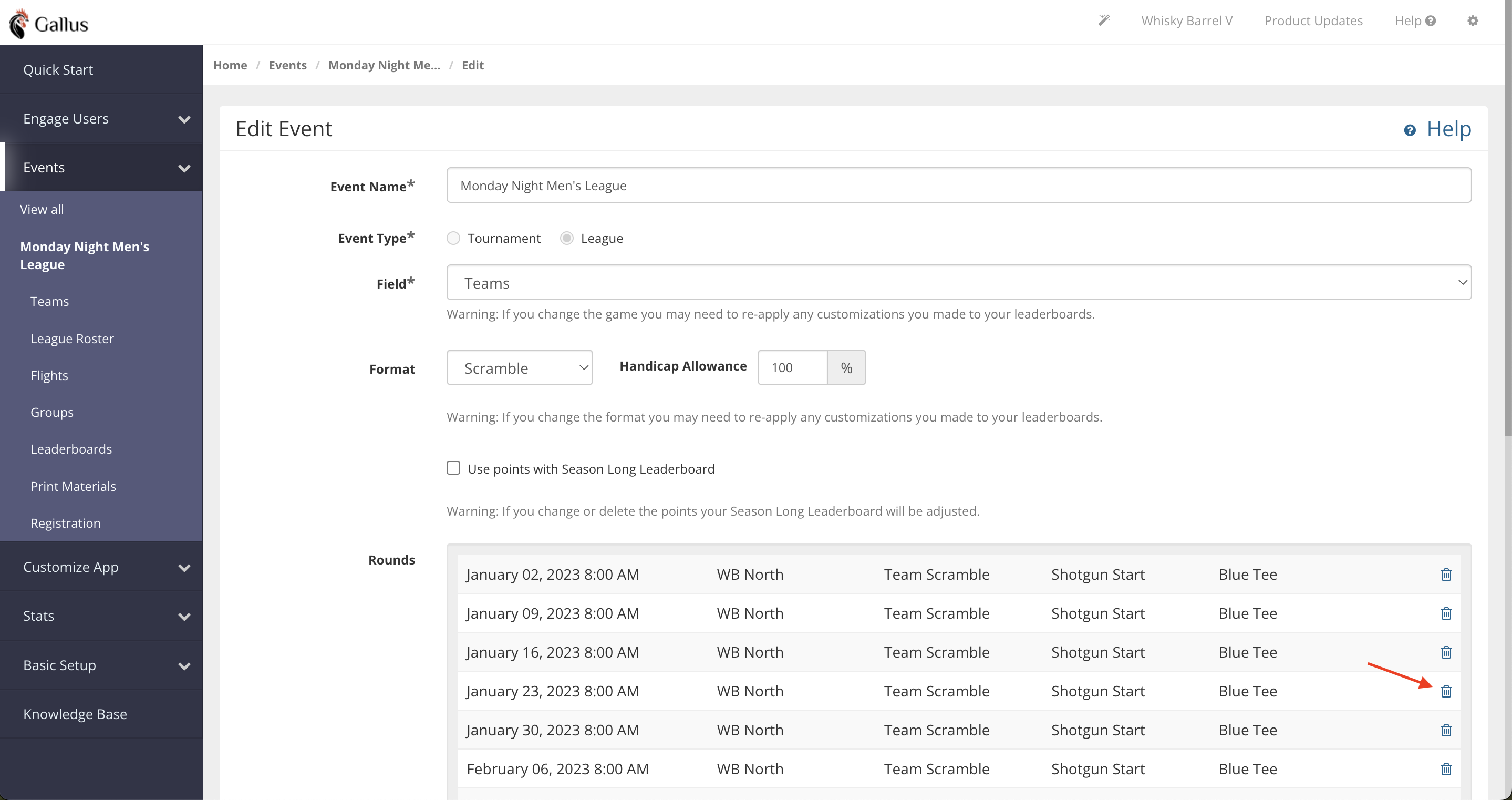Open Product Updates in the header
This screenshot has width=1512, height=800.
1313,20
